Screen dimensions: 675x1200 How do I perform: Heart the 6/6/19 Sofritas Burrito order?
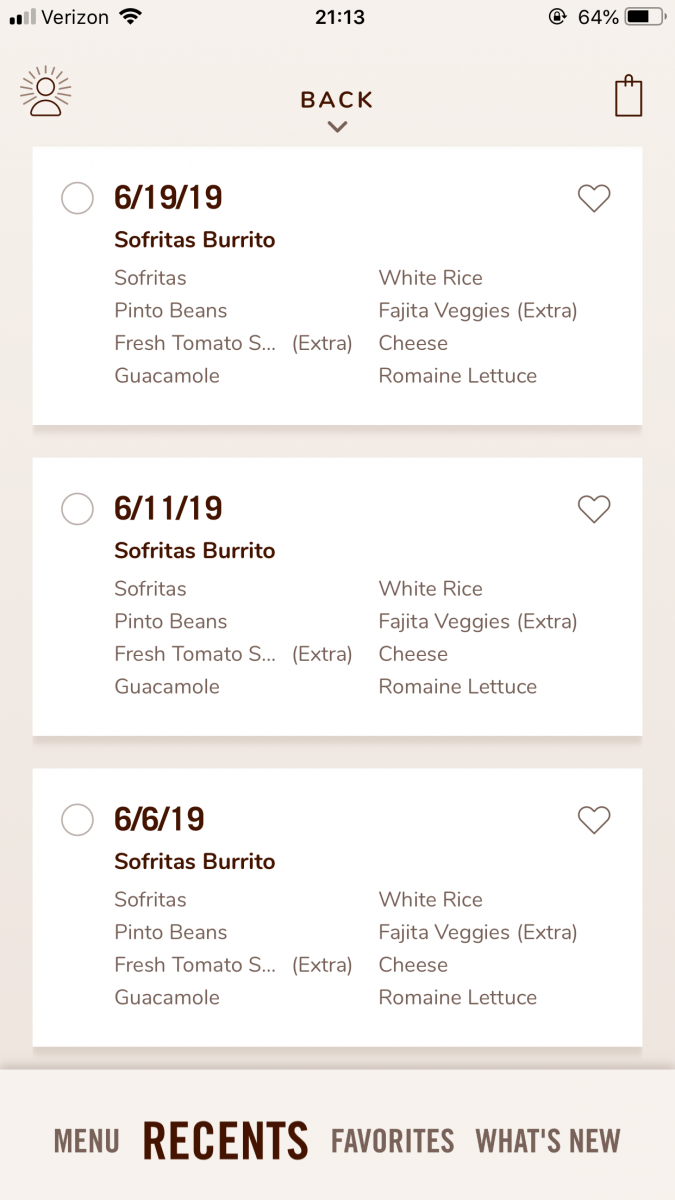pyautogui.click(x=594, y=821)
